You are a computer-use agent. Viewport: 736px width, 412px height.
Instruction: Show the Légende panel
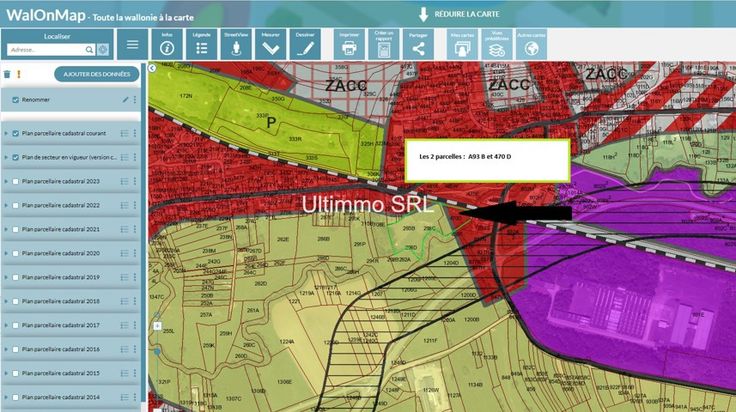202,47
